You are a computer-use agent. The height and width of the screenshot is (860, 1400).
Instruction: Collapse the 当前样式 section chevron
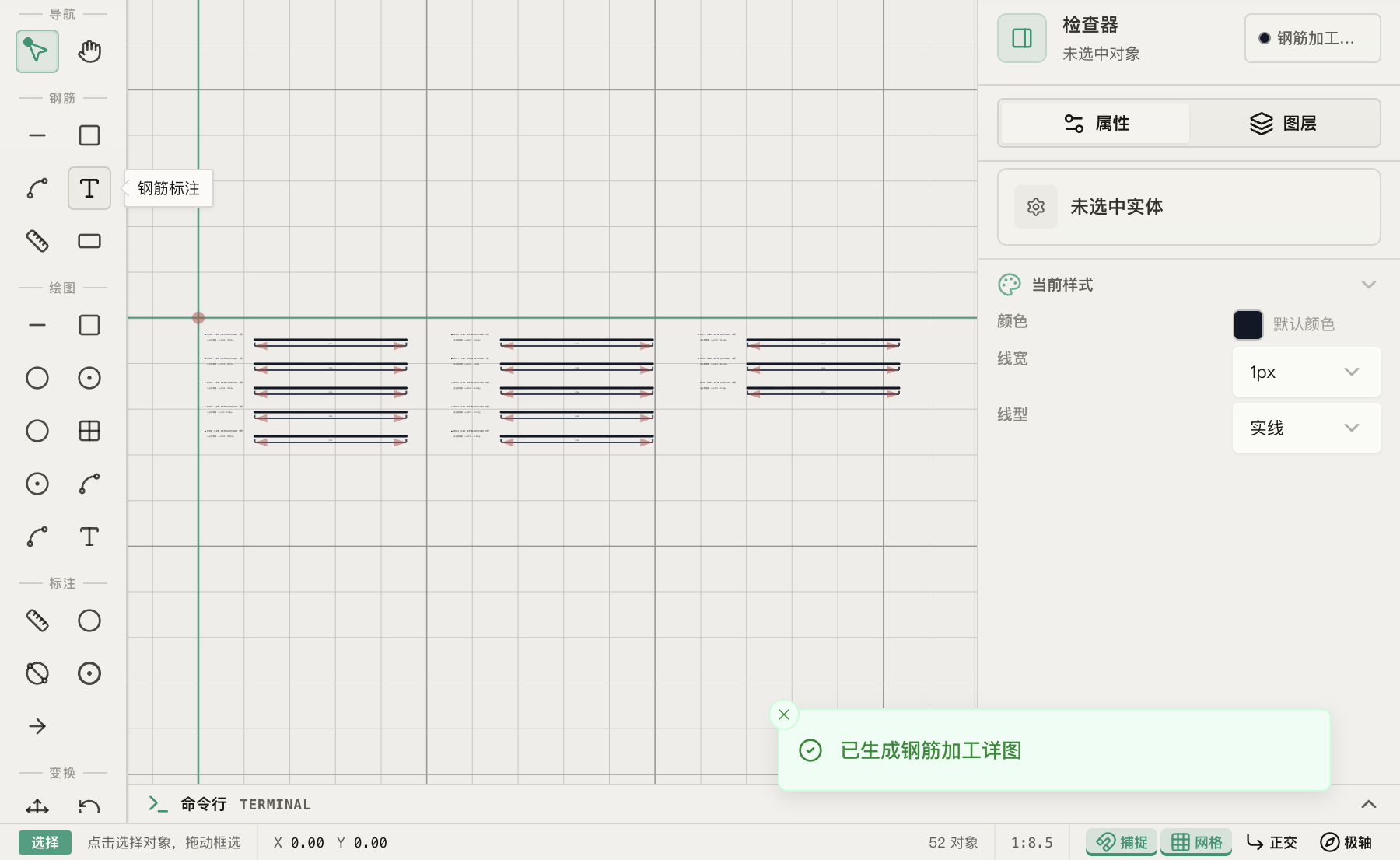pyautogui.click(x=1369, y=285)
